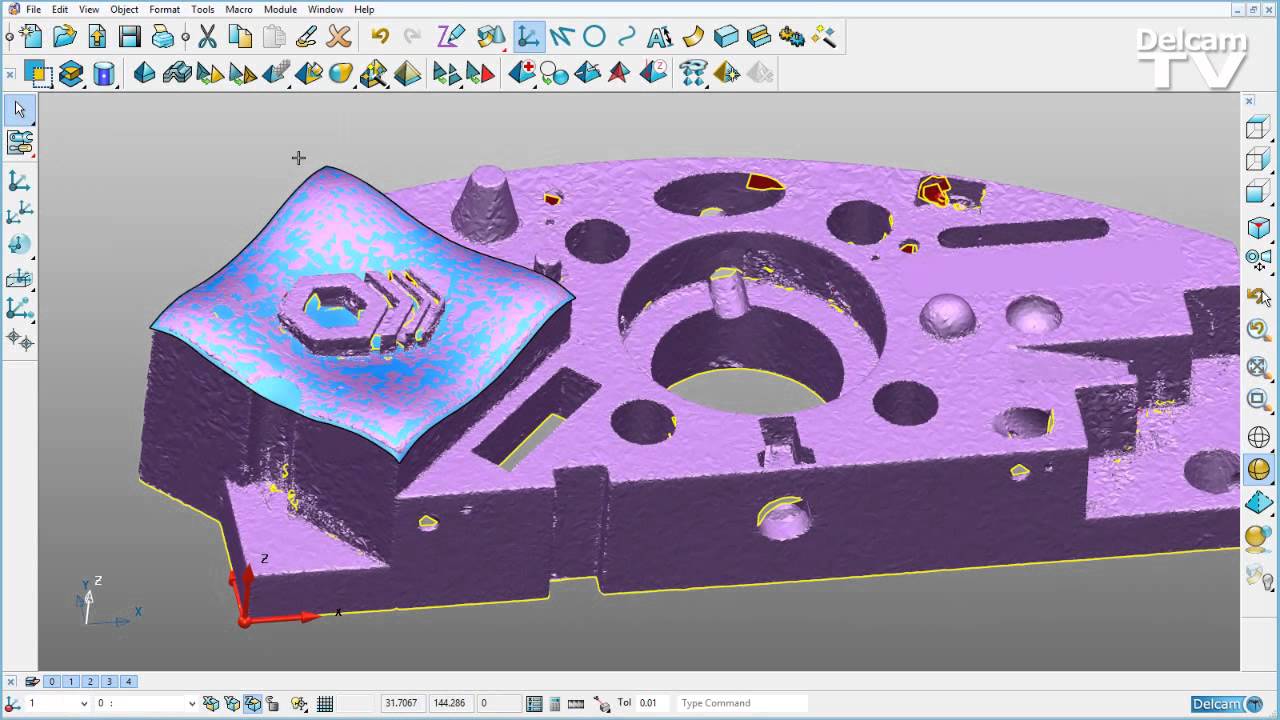
Task: Undo last action with yellow arrow icon
Action: click(x=380, y=37)
